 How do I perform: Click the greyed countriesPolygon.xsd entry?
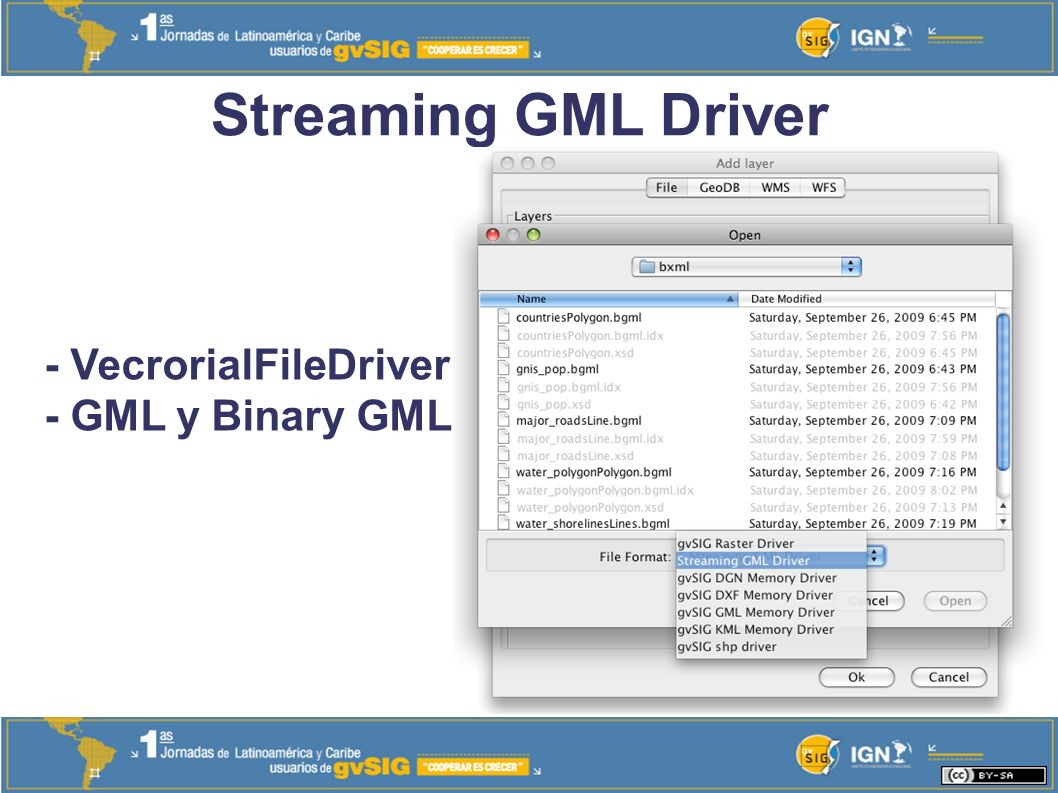(x=575, y=353)
